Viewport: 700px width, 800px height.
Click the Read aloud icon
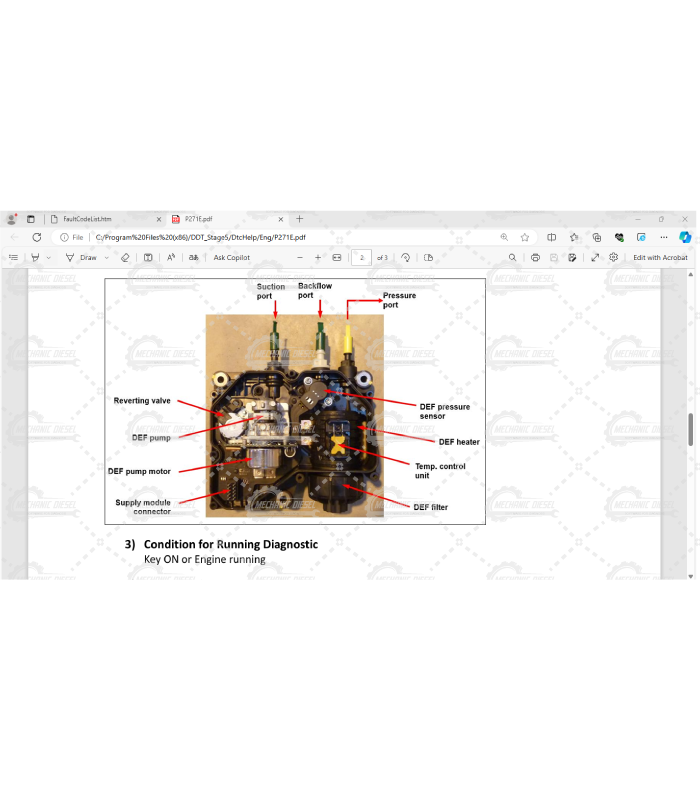coord(171,257)
